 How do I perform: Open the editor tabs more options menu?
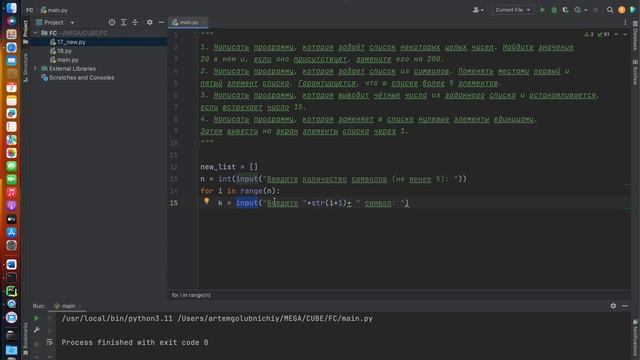pos(625,22)
